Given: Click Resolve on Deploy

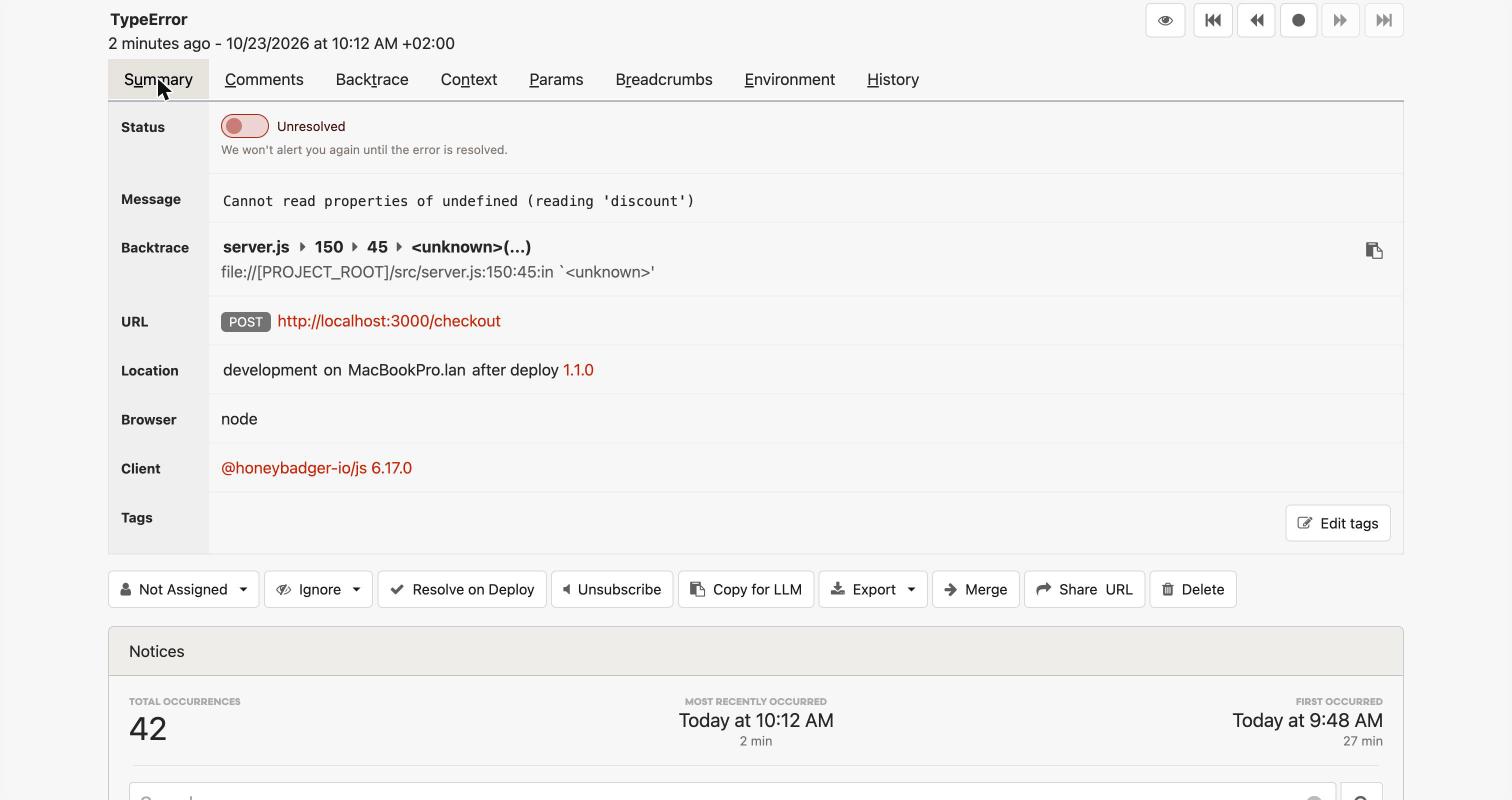Looking at the screenshot, I should tap(462, 589).
